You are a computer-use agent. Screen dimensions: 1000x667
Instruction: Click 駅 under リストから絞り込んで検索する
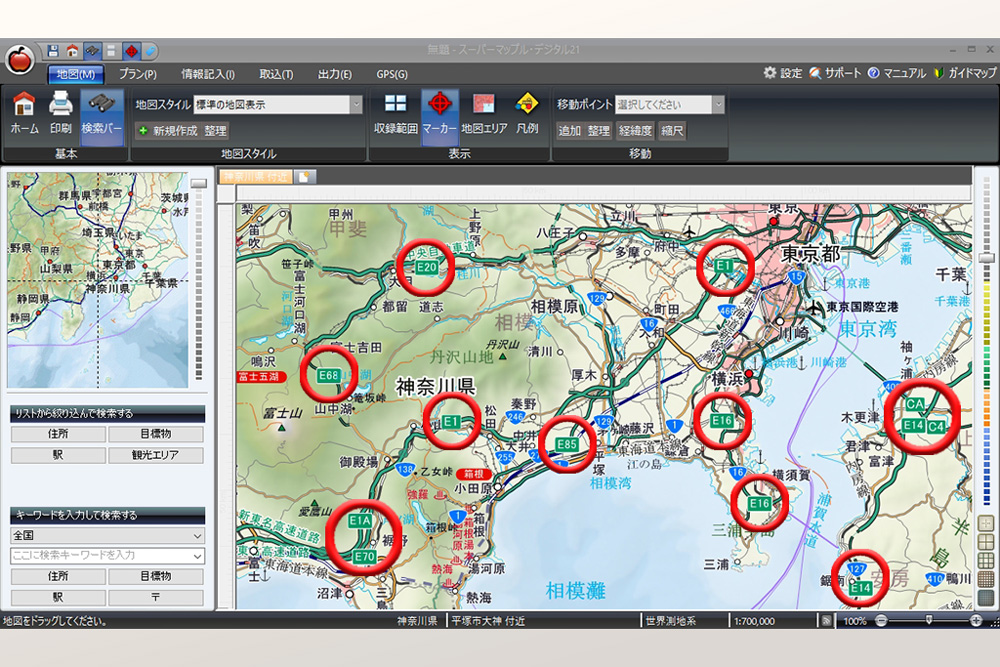(x=58, y=455)
